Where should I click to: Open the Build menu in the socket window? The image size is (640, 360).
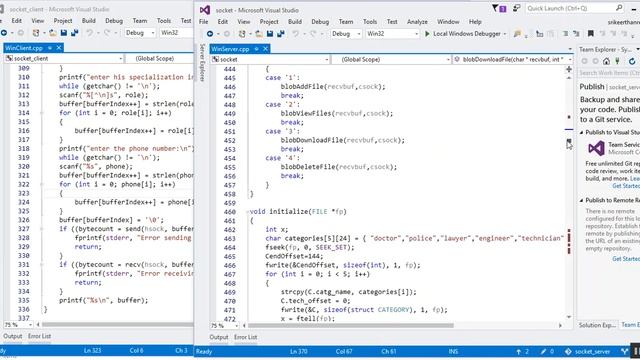[x=295, y=22]
